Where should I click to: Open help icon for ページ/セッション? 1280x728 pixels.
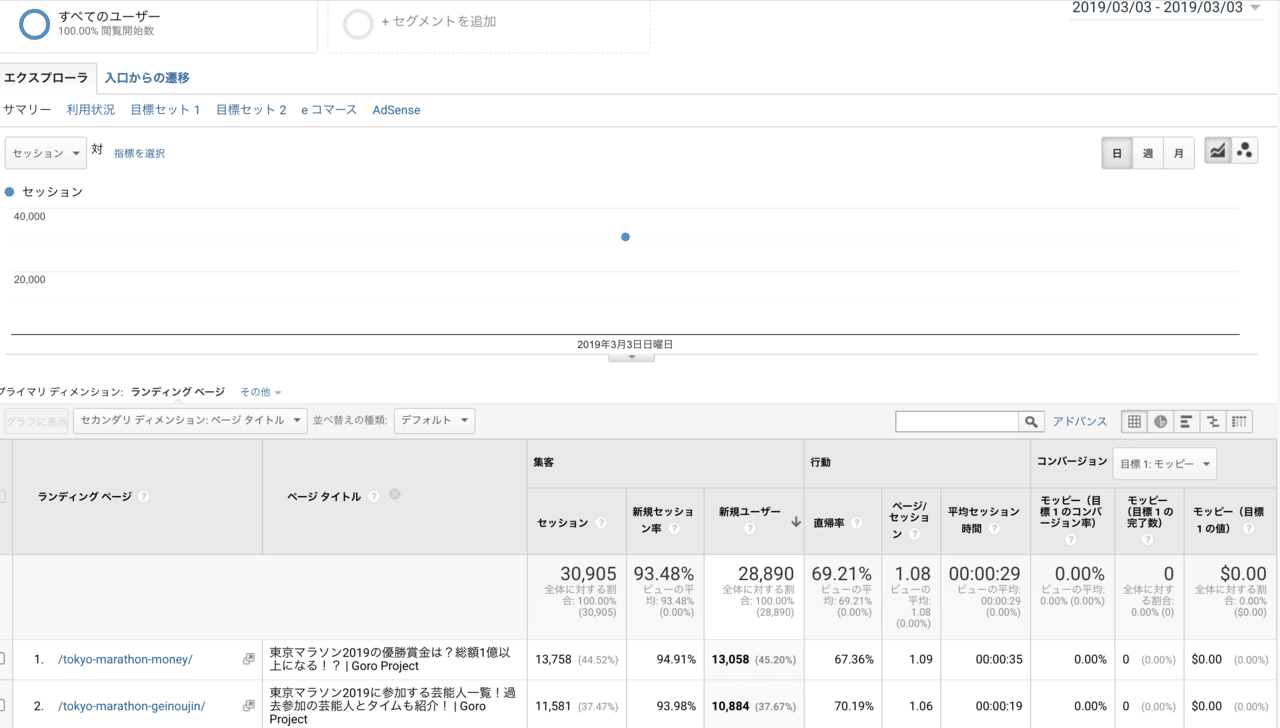(x=914, y=534)
